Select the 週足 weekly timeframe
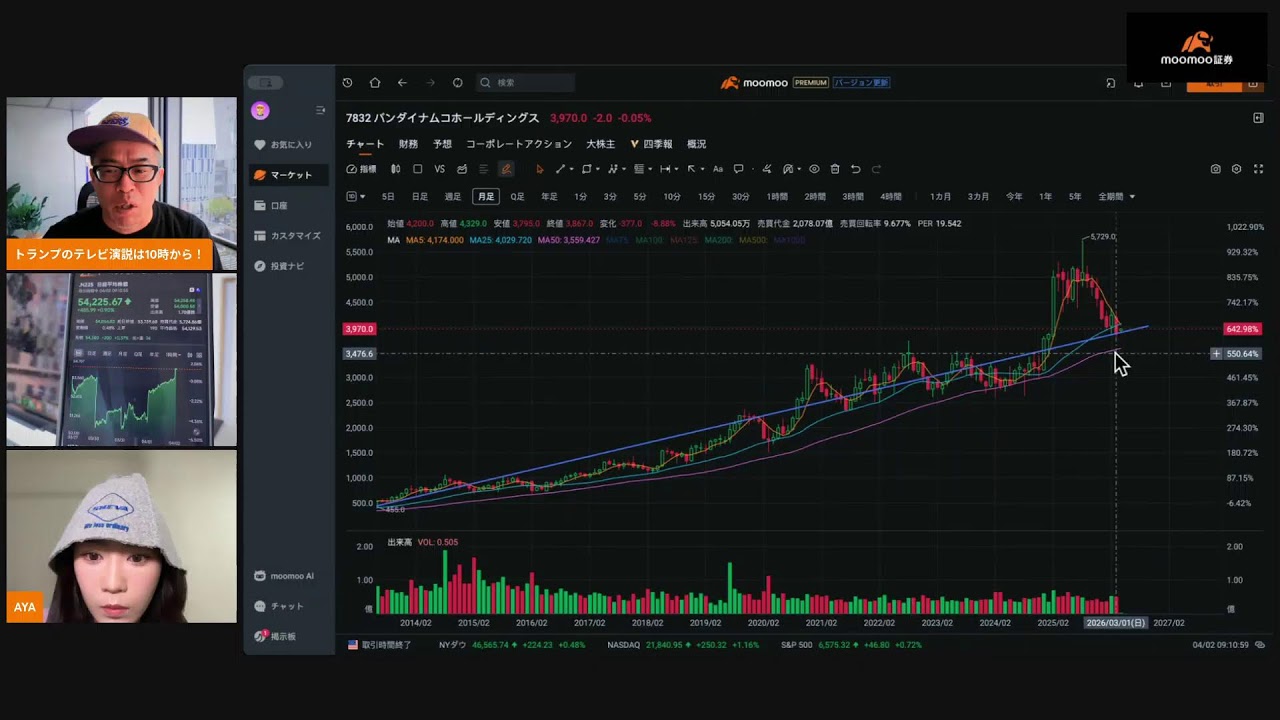The height and width of the screenshot is (720, 1280). [453, 197]
